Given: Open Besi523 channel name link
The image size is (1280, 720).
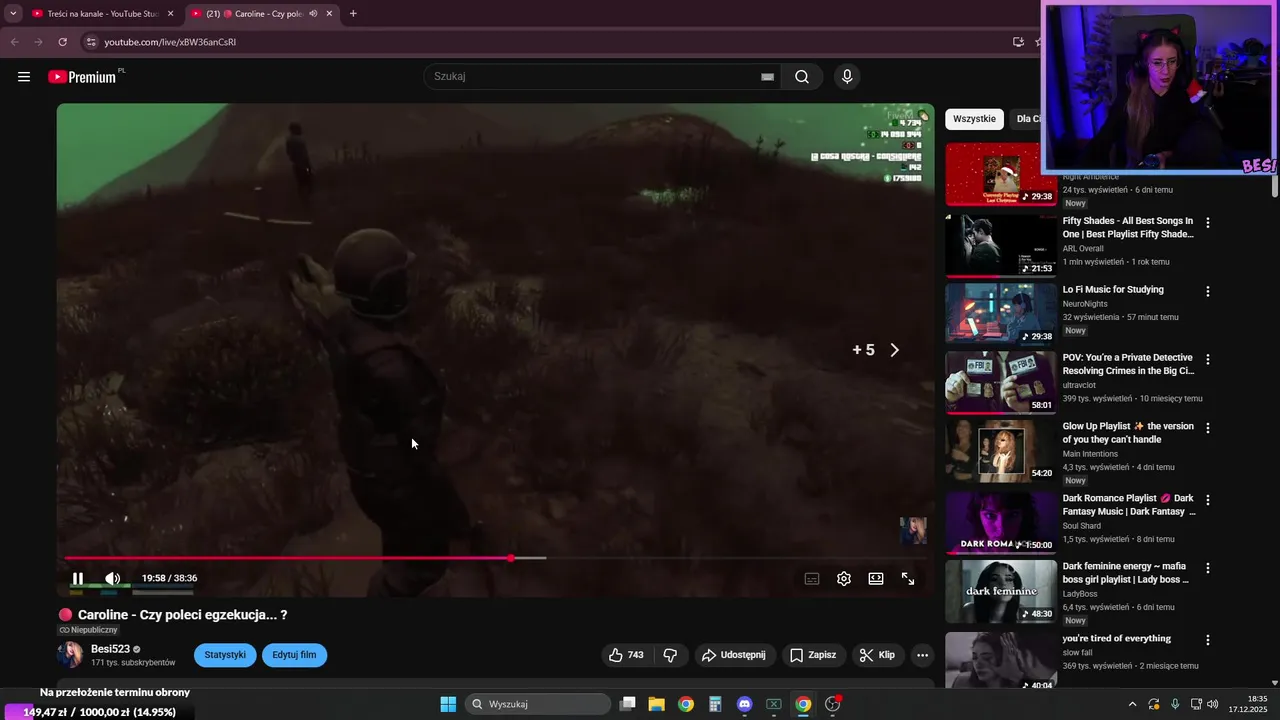Looking at the screenshot, I should [x=110, y=649].
